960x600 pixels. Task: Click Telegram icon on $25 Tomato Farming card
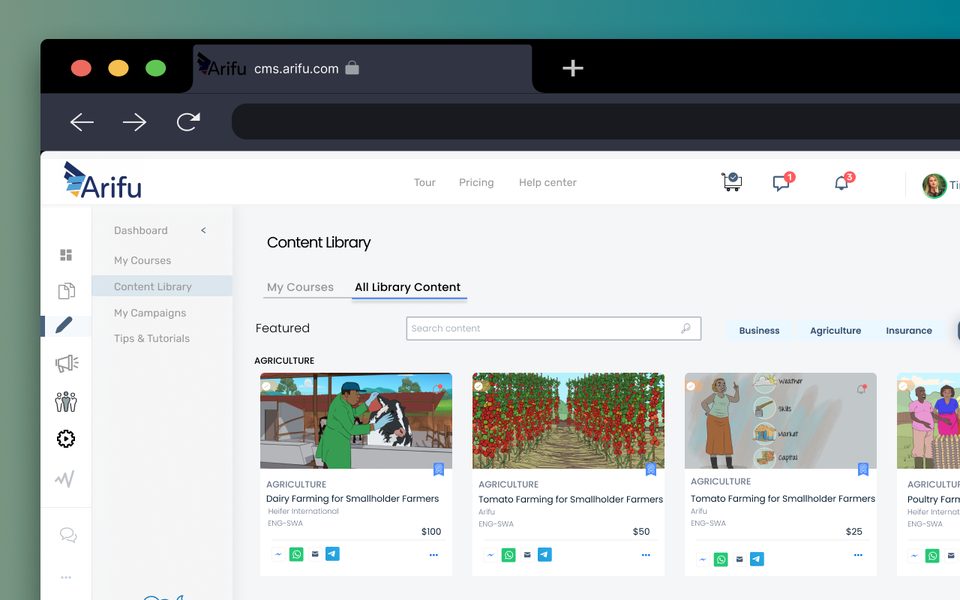point(757,559)
